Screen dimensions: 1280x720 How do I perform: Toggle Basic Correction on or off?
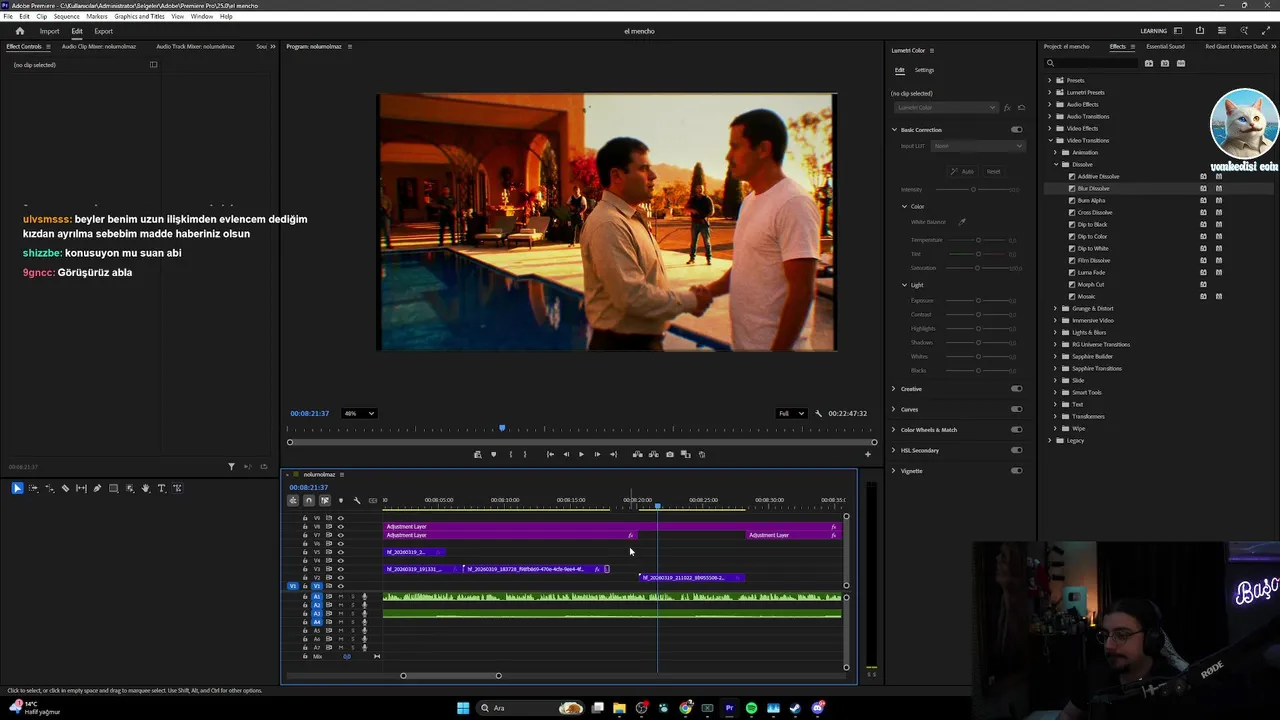click(1016, 130)
